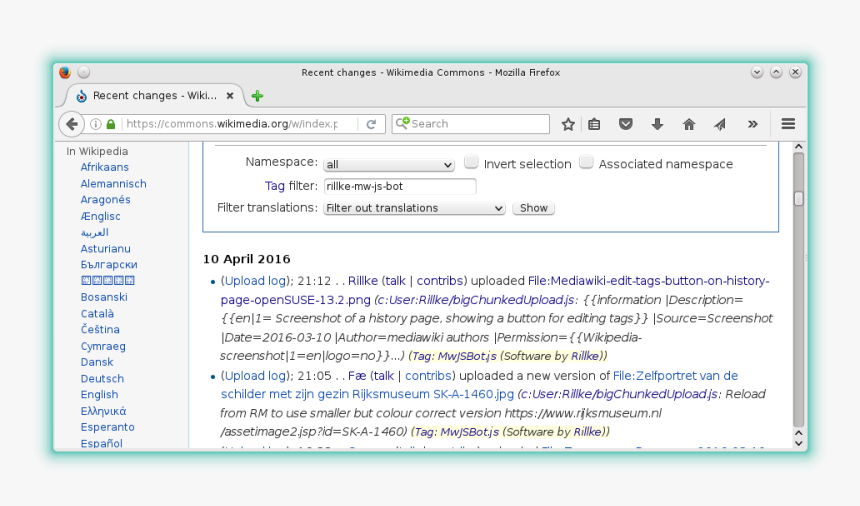
Task: Switch to Afrikaans Wikipedia
Action: coord(105,167)
